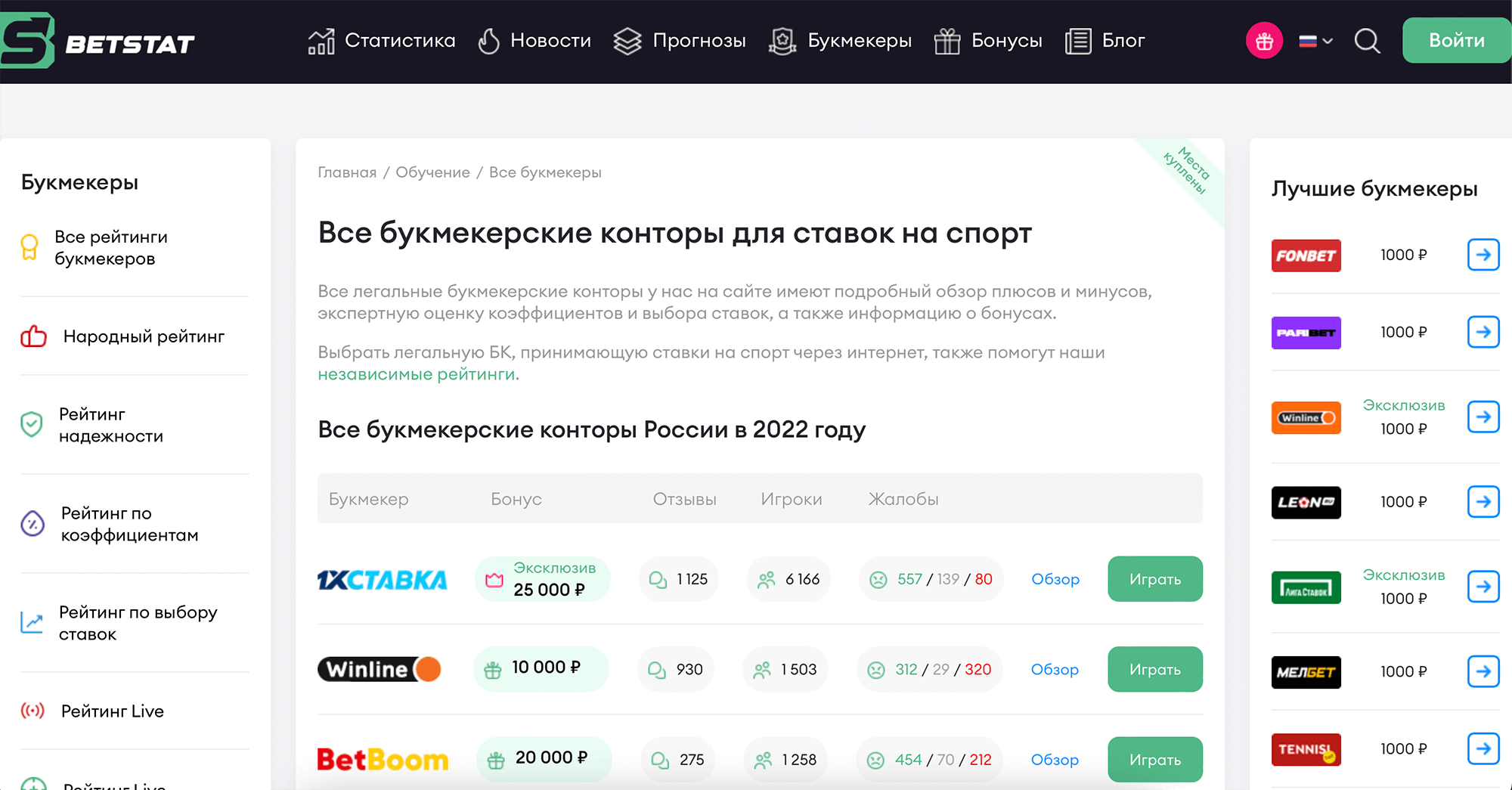The height and width of the screenshot is (790, 1512).
Task: Click the BetBoom logo in table
Action: (x=383, y=760)
